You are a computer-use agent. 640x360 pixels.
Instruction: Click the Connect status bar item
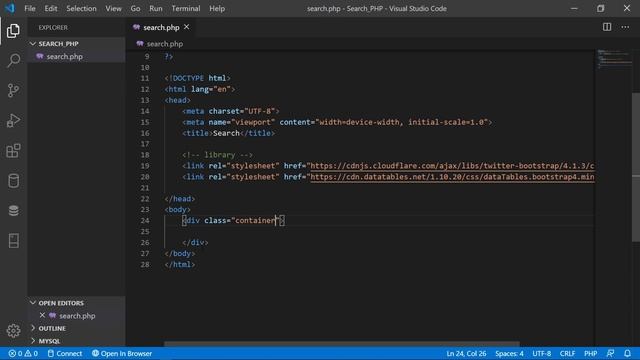pyautogui.click(x=65, y=353)
